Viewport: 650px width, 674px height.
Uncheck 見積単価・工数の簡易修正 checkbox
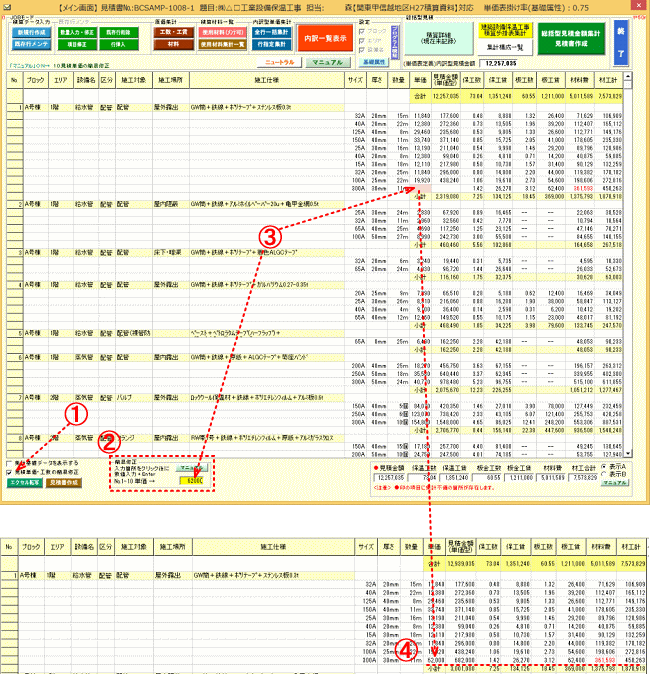(x=9, y=472)
